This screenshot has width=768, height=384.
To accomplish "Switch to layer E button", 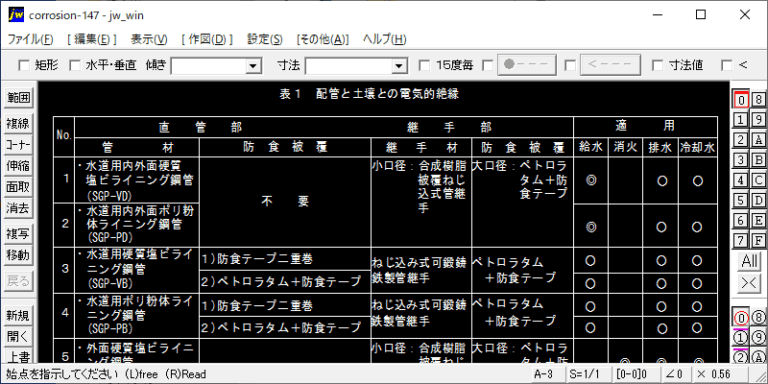I will [x=758, y=220].
